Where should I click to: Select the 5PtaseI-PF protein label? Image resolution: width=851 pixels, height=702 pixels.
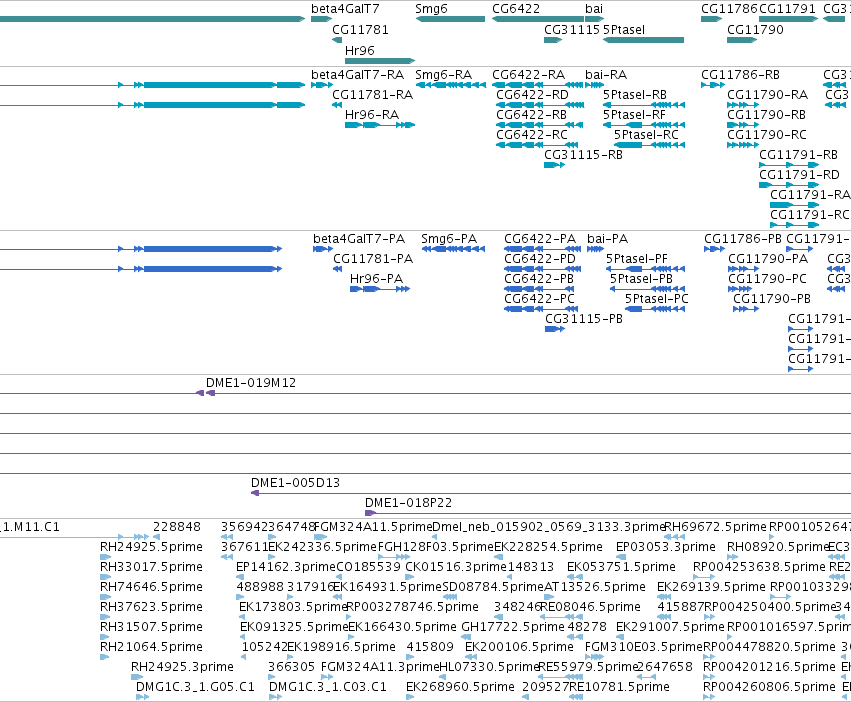[637, 260]
